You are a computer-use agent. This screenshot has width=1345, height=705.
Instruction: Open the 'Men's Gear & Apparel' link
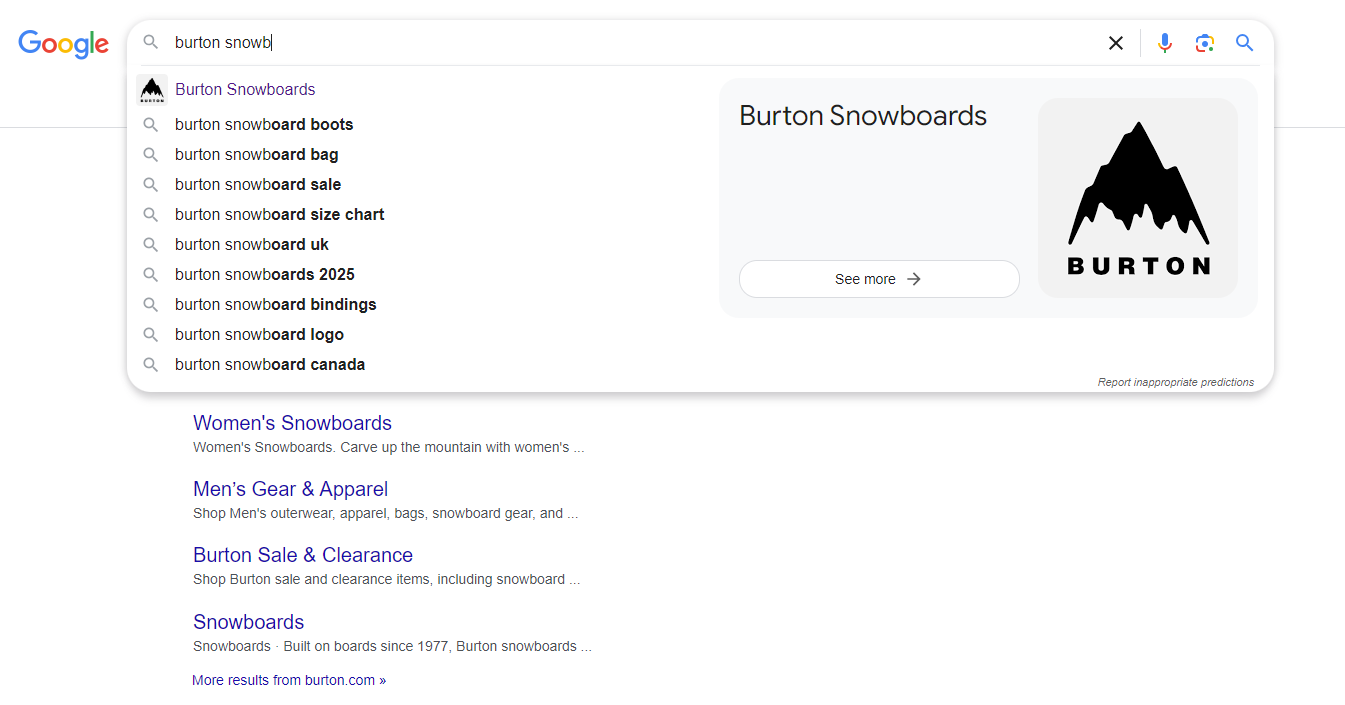tap(290, 489)
